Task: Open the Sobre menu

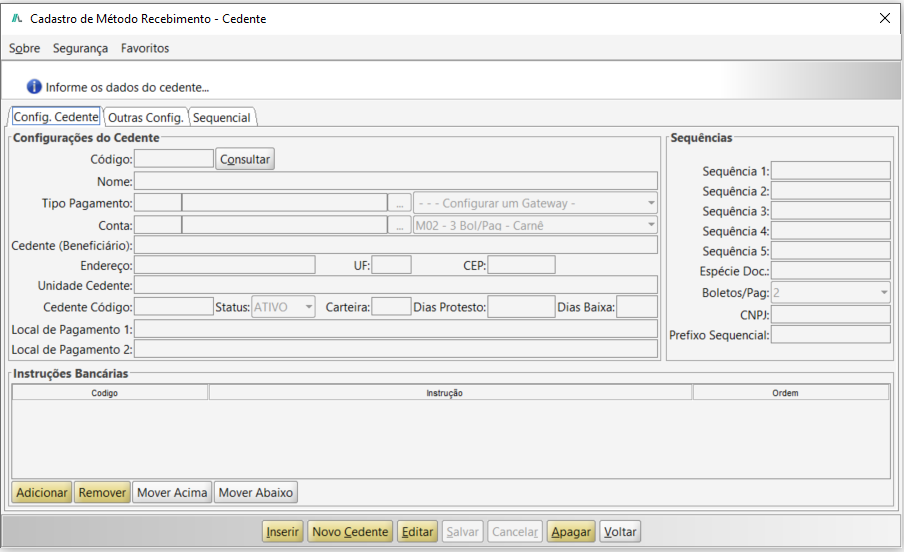Action: point(24,48)
